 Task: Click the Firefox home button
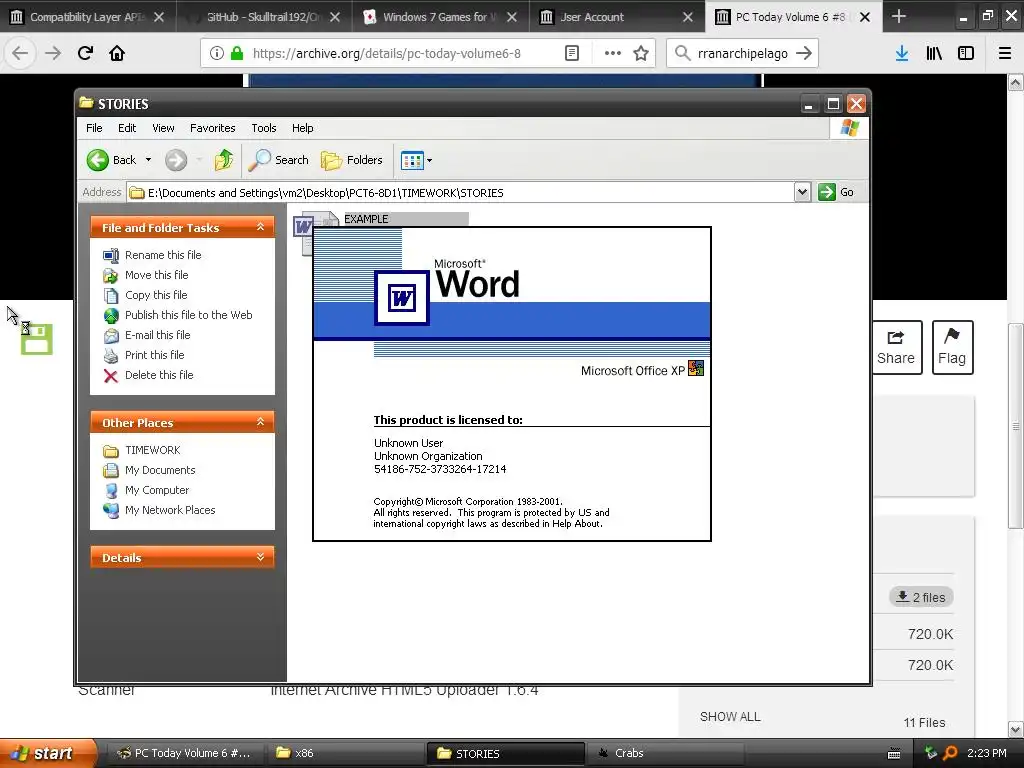click(117, 53)
